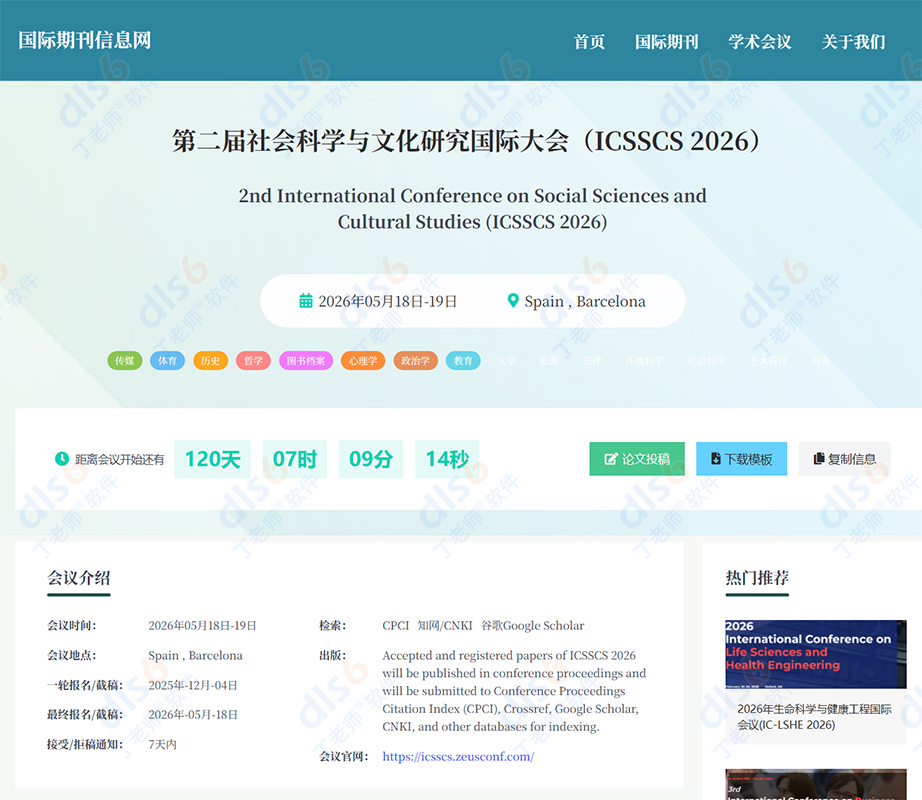Click the download icon inside 下载模板
The height and width of the screenshot is (800, 922).
tap(716, 458)
